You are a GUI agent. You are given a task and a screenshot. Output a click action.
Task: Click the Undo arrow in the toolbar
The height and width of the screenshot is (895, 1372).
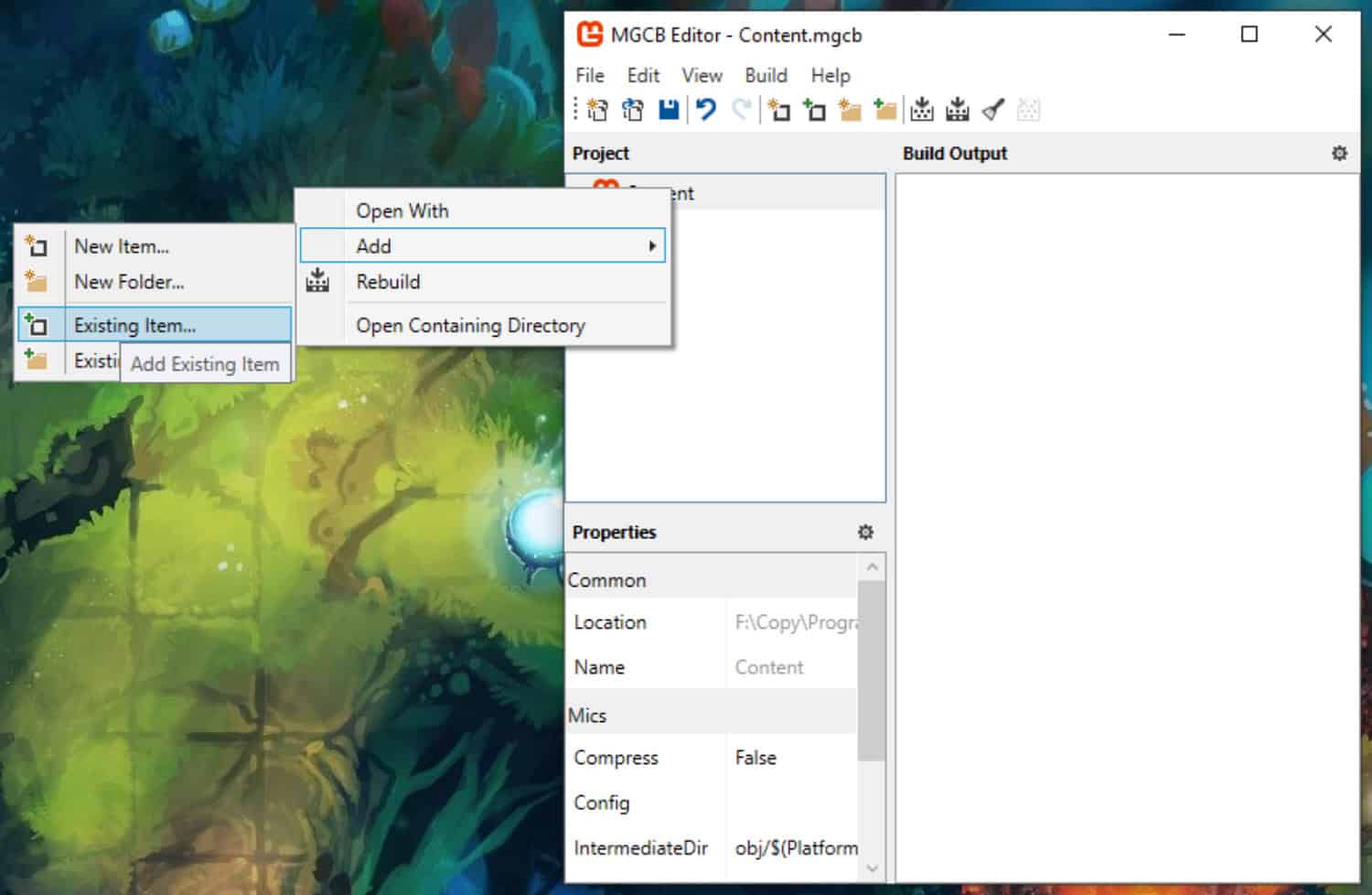tap(705, 110)
